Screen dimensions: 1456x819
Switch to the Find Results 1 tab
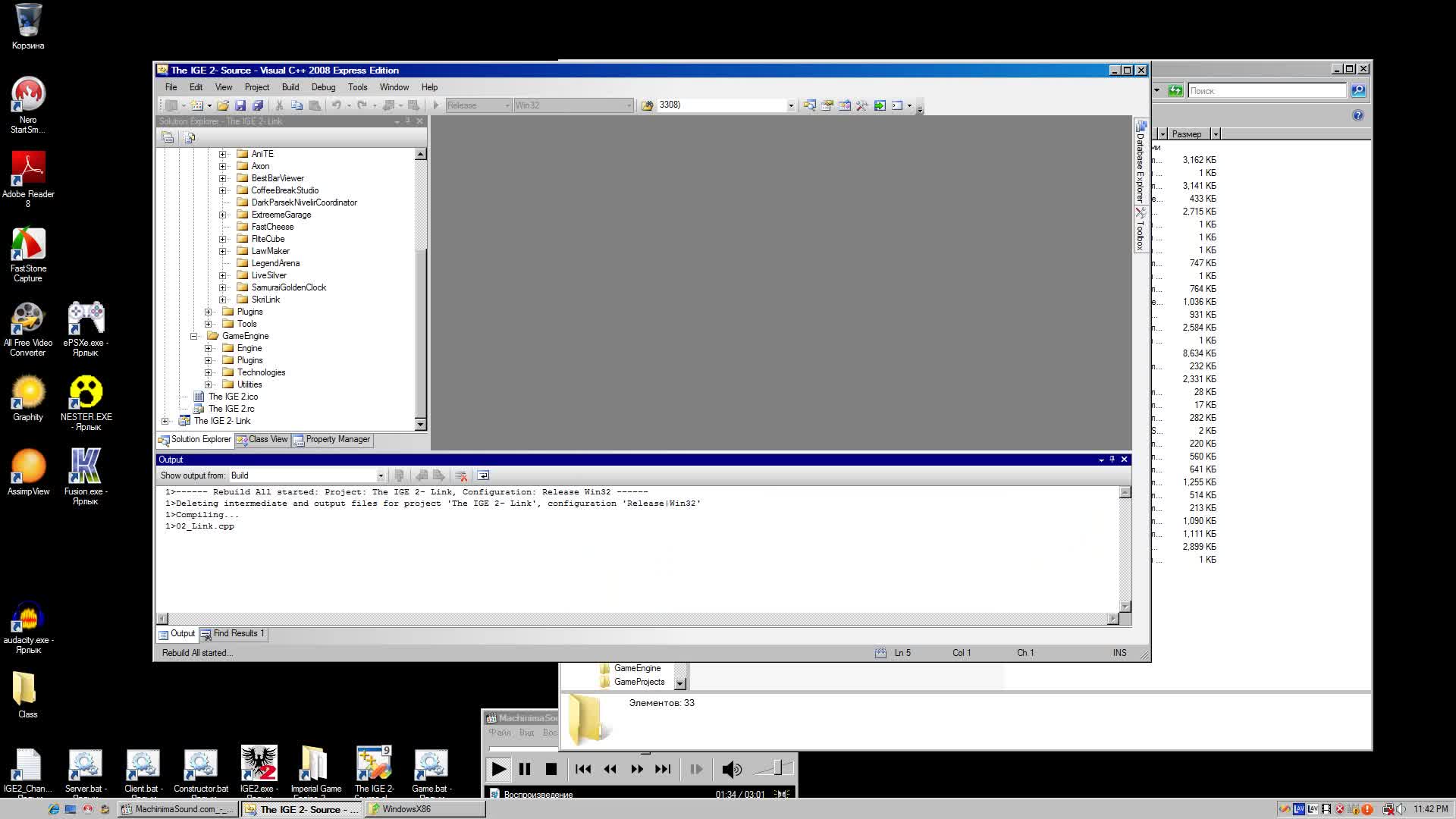tap(234, 634)
